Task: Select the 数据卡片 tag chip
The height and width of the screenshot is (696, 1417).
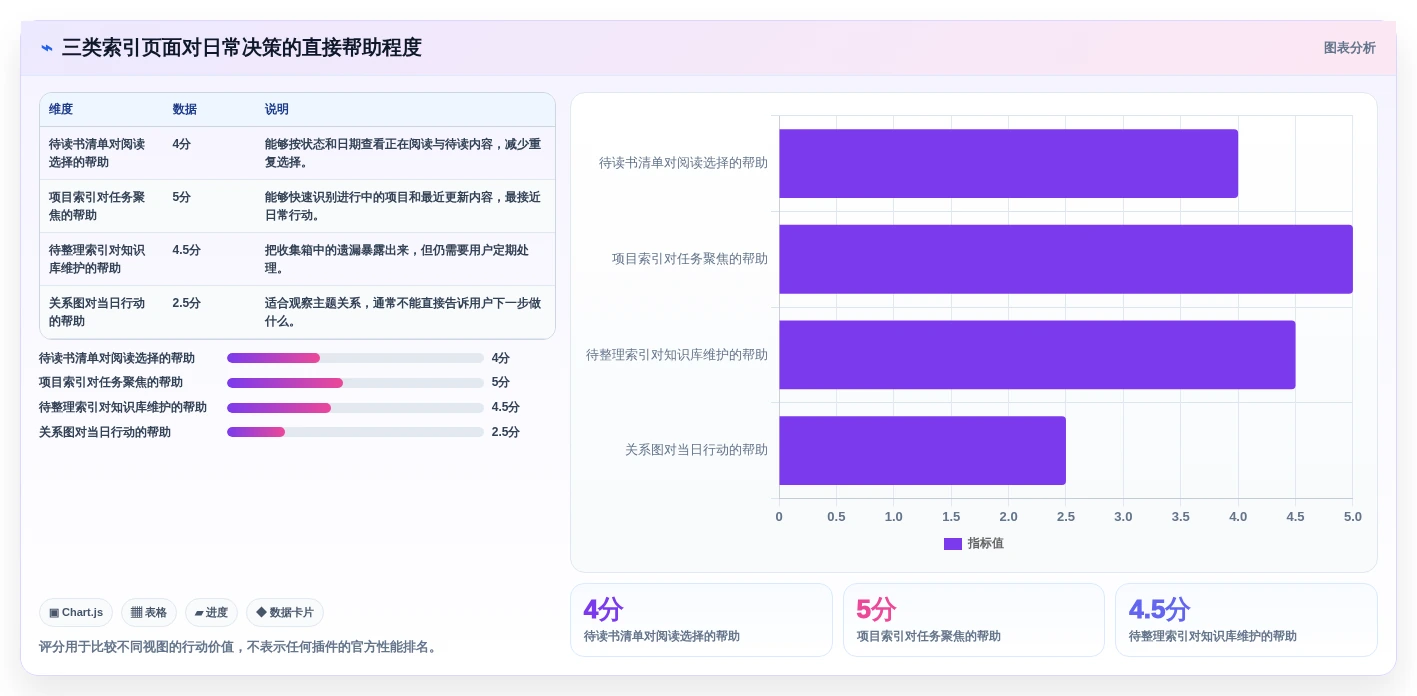Action: click(285, 612)
